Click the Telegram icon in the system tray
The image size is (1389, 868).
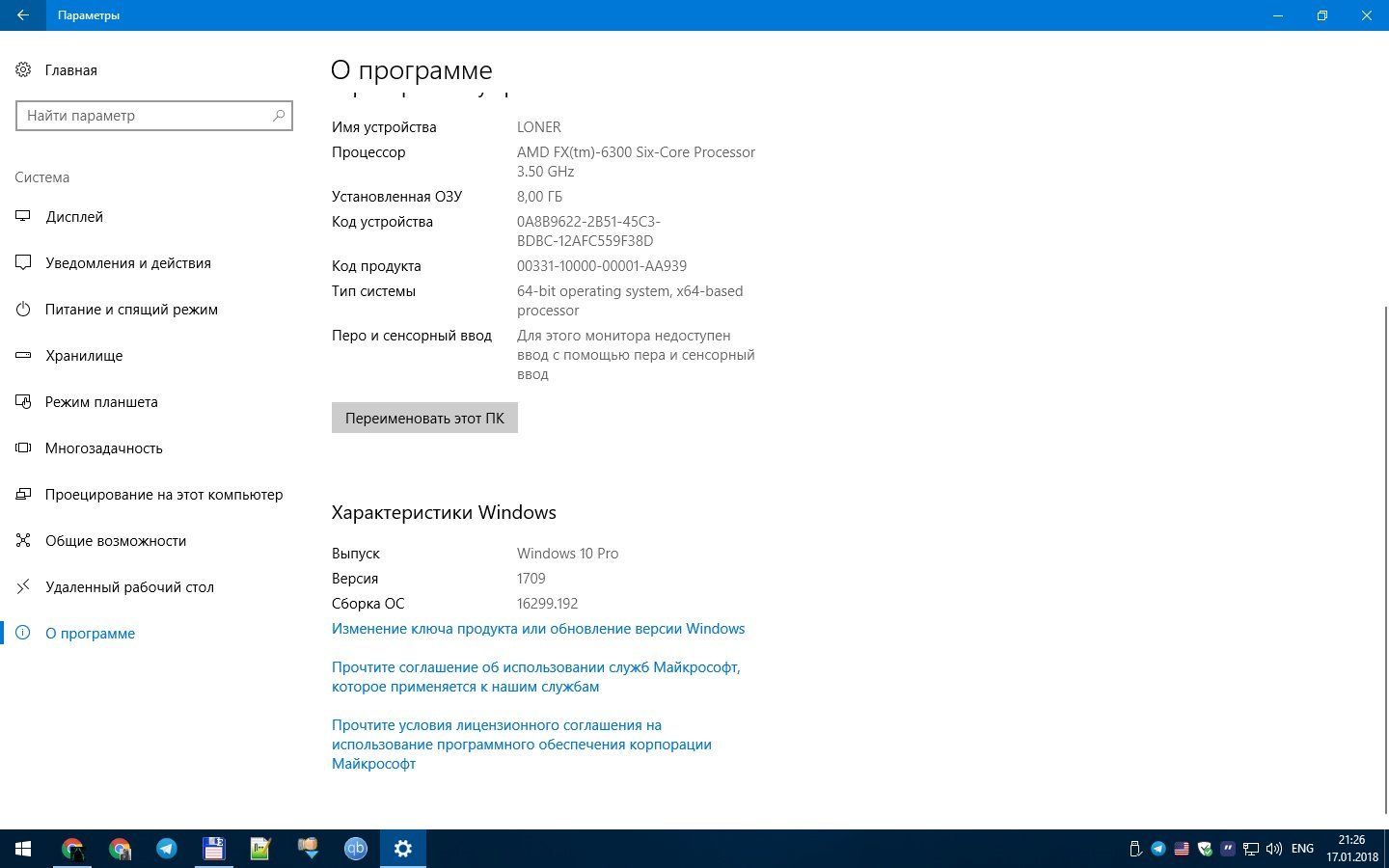pyautogui.click(x=1158, y=849)
